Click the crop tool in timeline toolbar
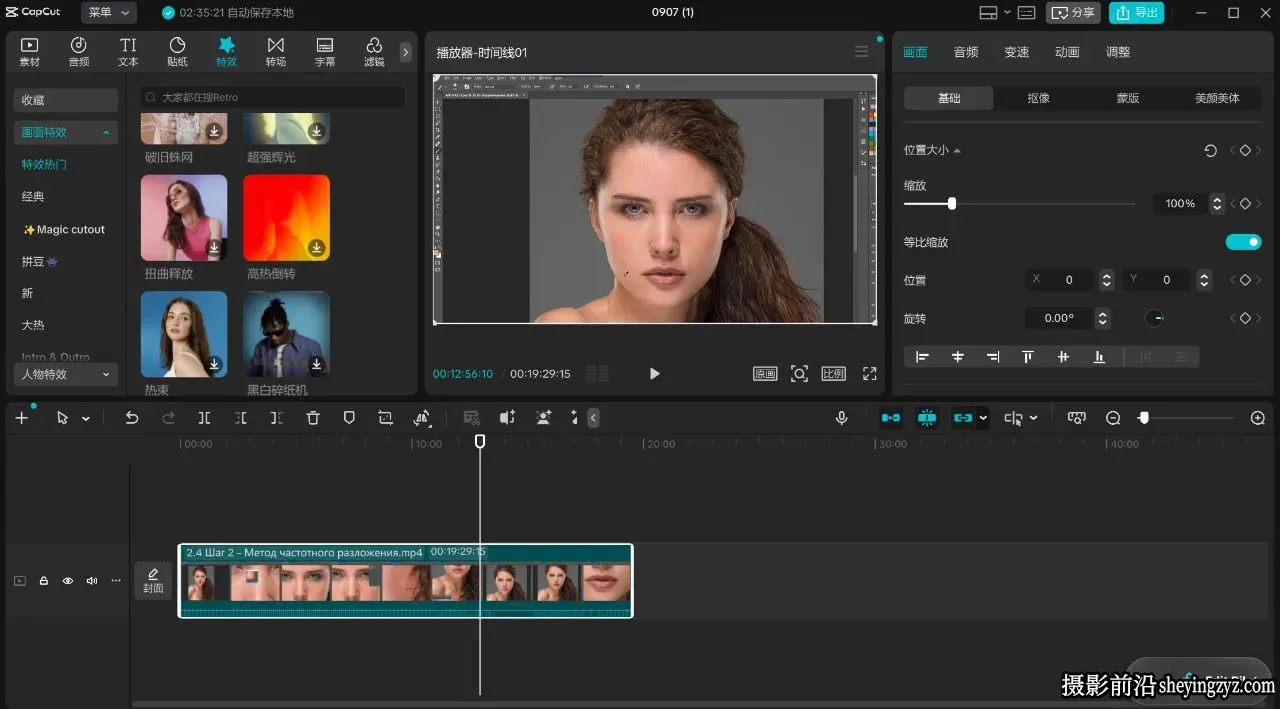The image size is (1280, 709). [x=385, y=418]
